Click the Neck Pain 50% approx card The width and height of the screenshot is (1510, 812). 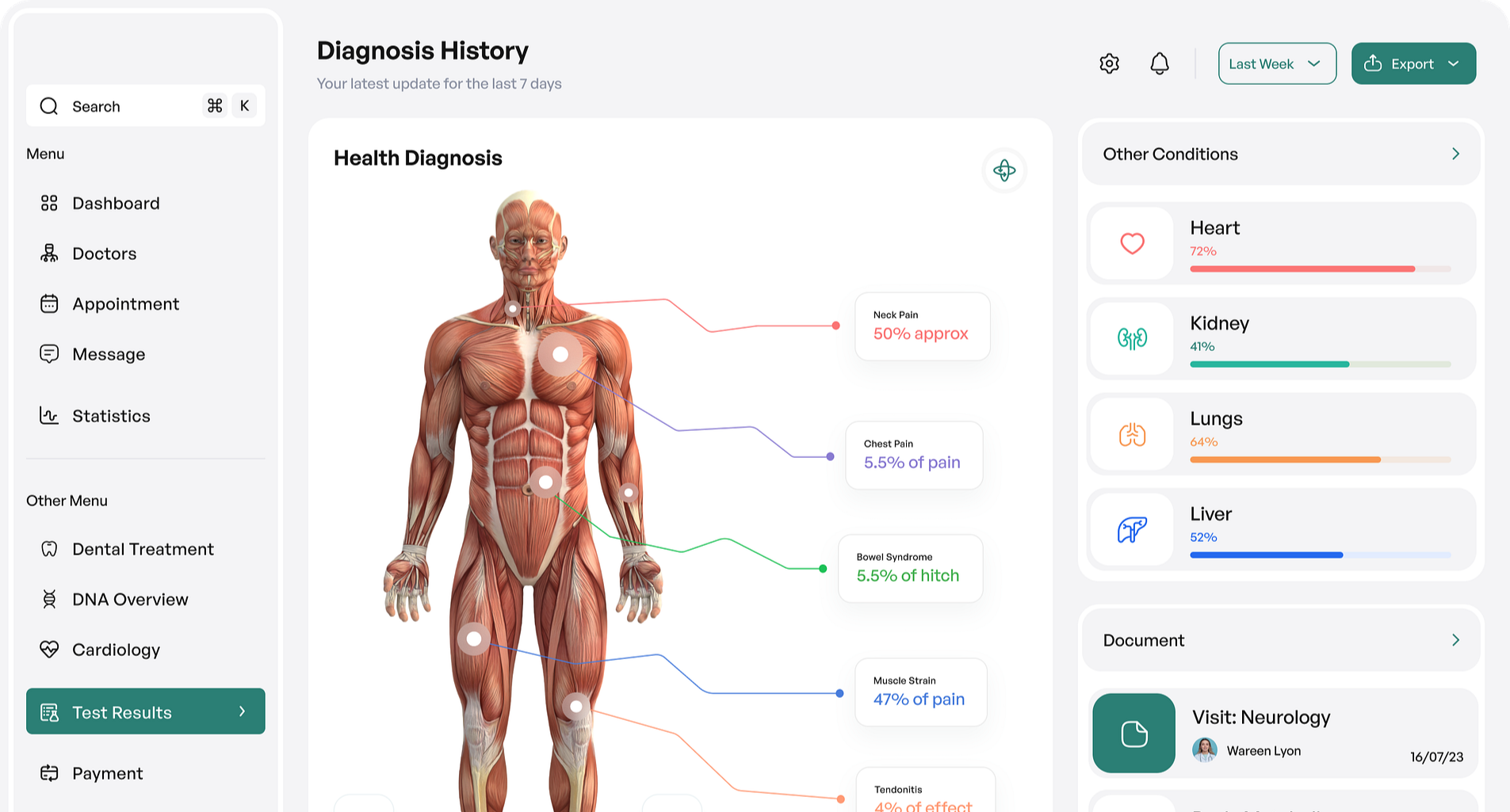922,326
